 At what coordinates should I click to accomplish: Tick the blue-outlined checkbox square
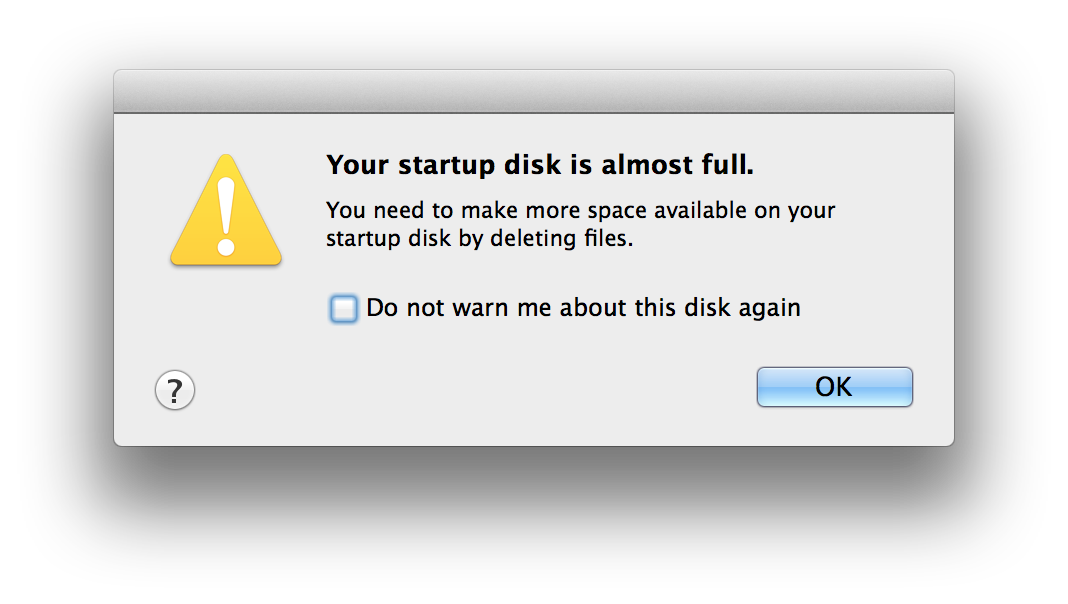[x=343, y=308]
